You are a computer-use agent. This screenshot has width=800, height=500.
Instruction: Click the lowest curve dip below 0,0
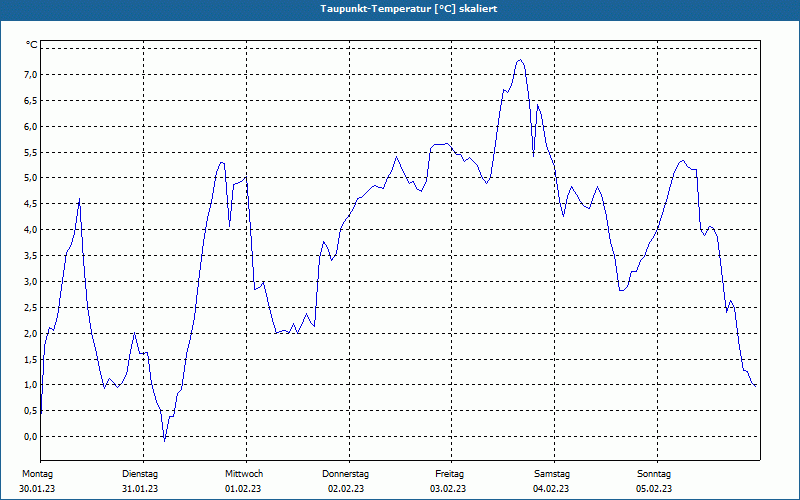(x=164, y=440)
